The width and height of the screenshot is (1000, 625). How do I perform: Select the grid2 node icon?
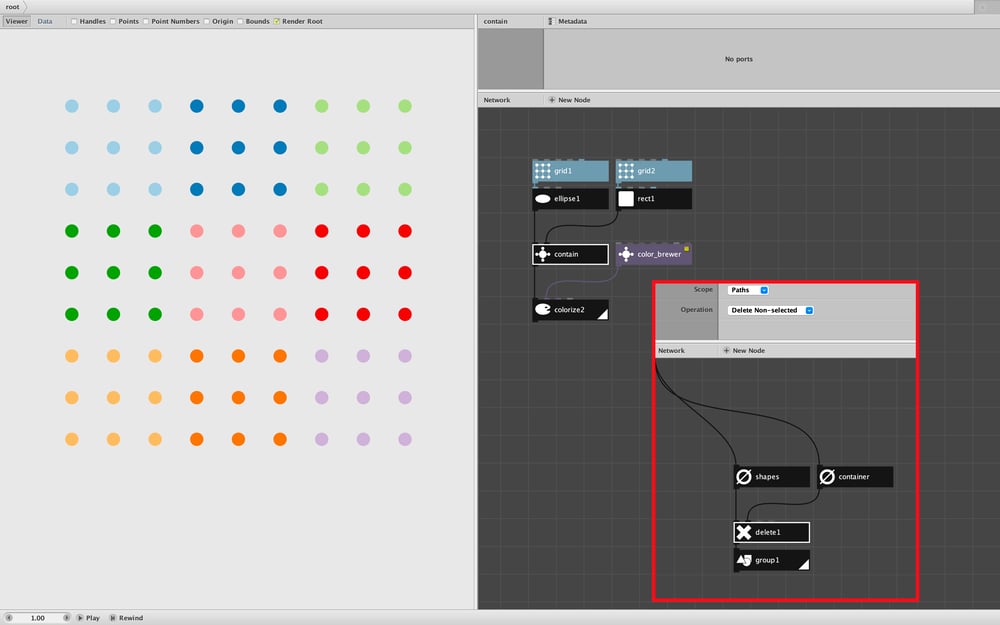626,171
